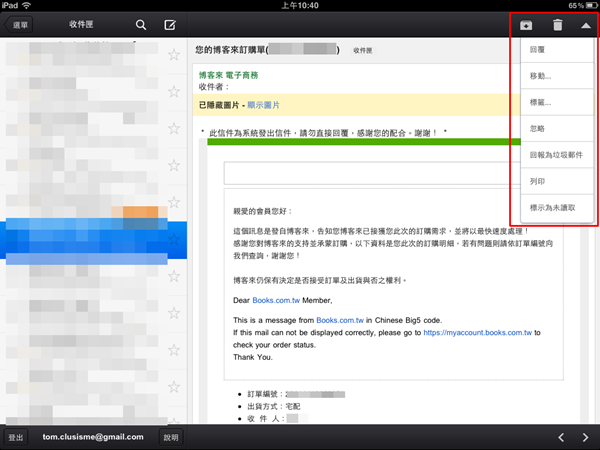Open the search magnifier icon

point(141,24)
